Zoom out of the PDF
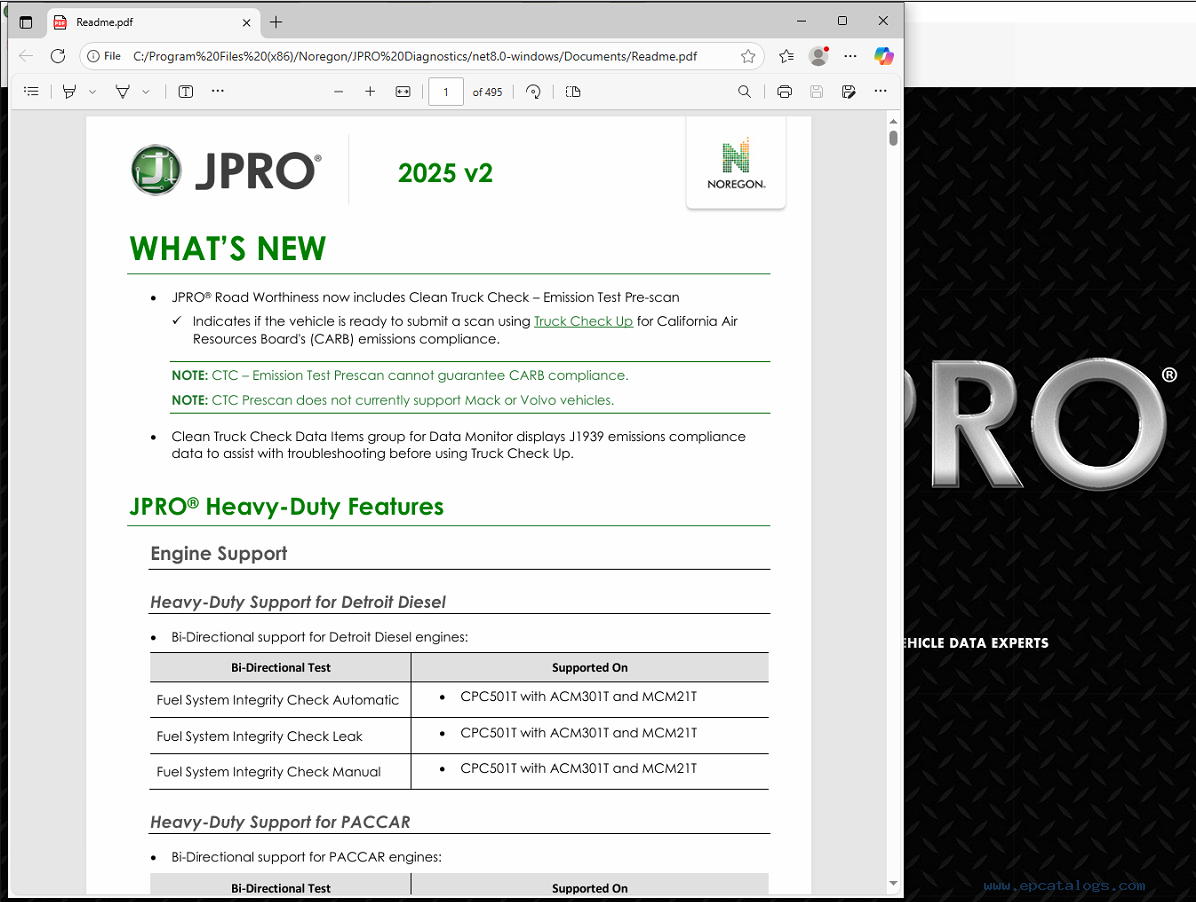Image resolution: width=1196 pixels, height=902 pixels. click(339, 91)
